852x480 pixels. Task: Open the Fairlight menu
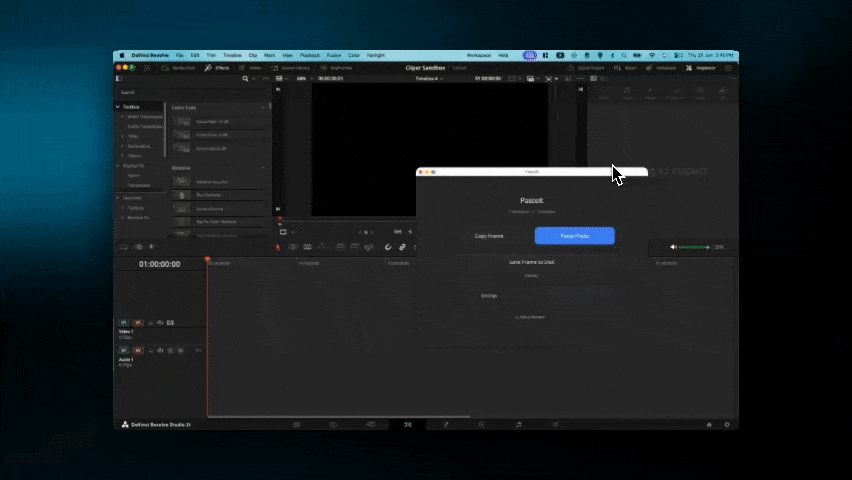click(375, 55)
